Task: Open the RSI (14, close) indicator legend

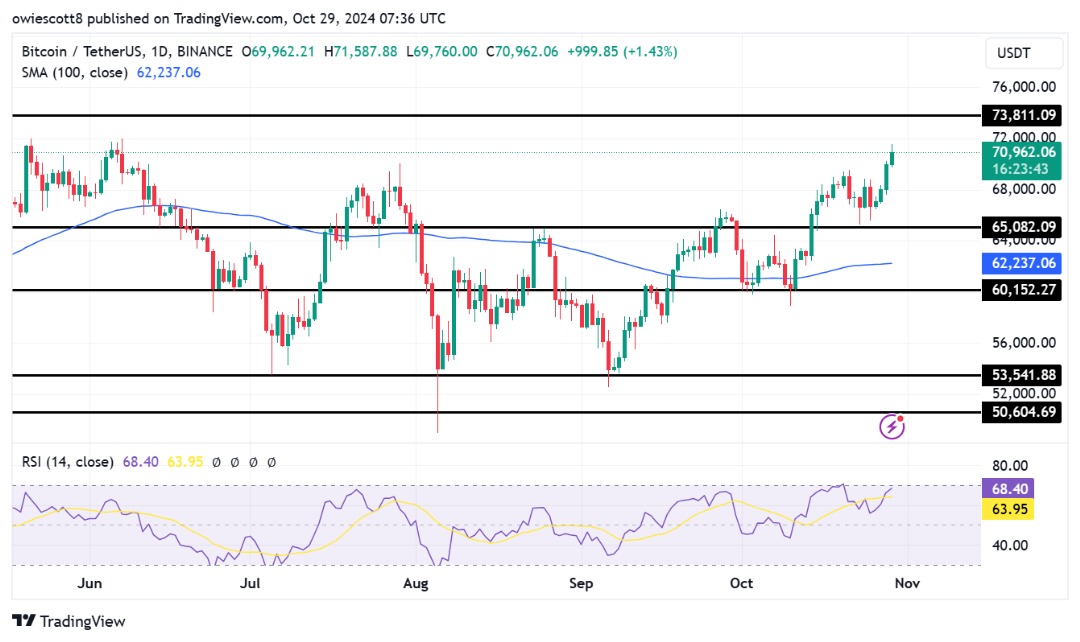Action: (x=68, y=462)
